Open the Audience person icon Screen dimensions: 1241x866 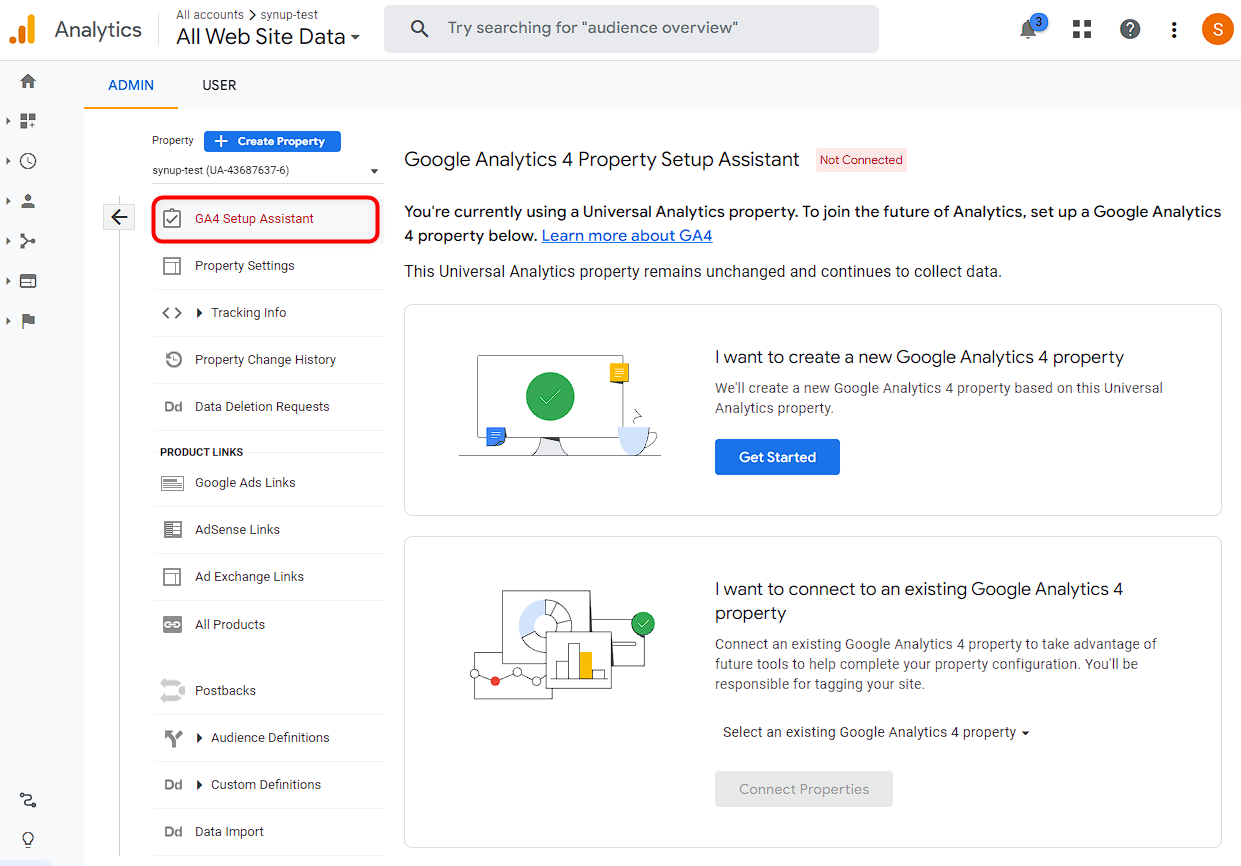point(28,201)
